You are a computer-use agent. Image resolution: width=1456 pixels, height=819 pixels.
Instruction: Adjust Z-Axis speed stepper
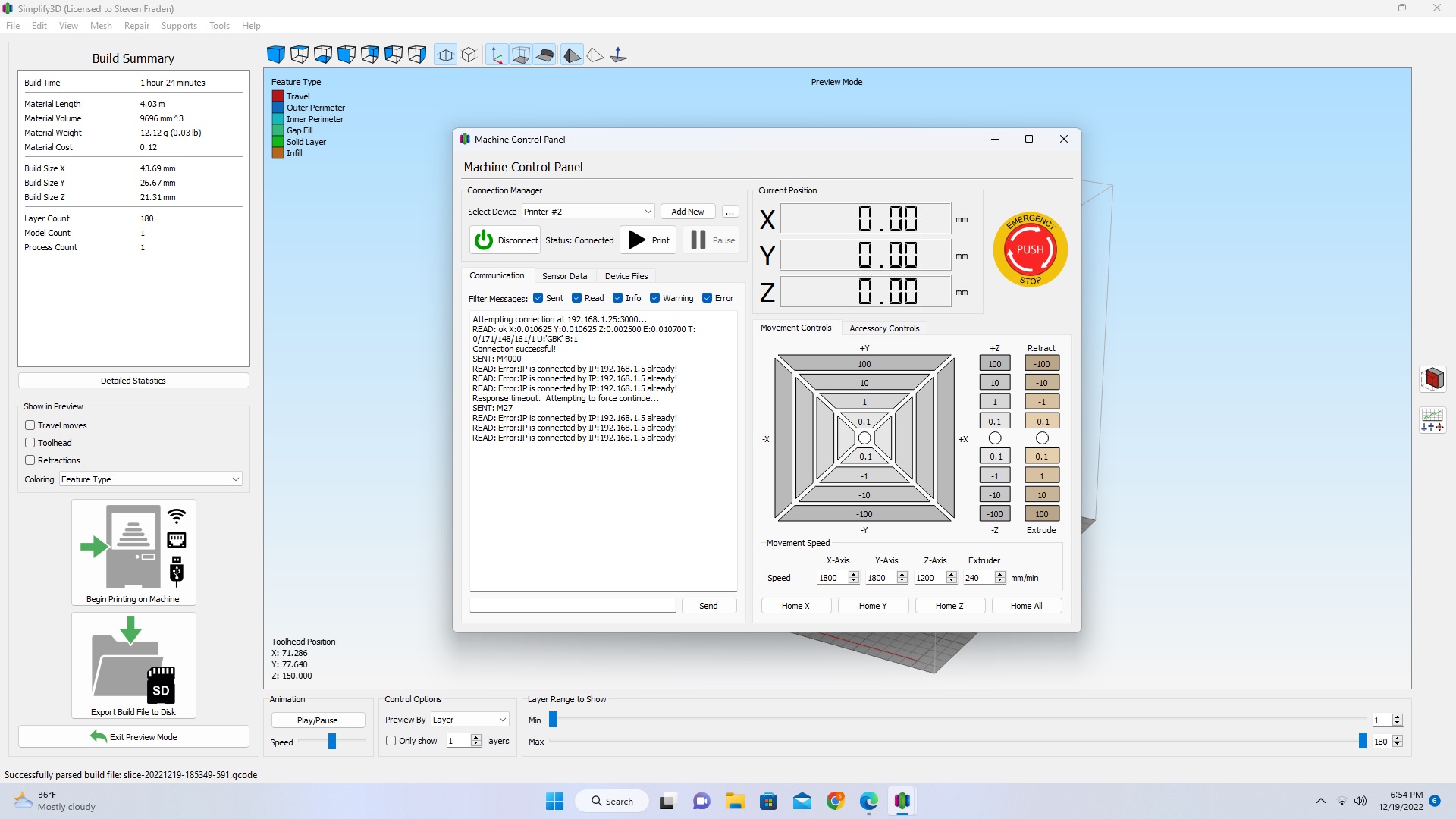(952, 578)
